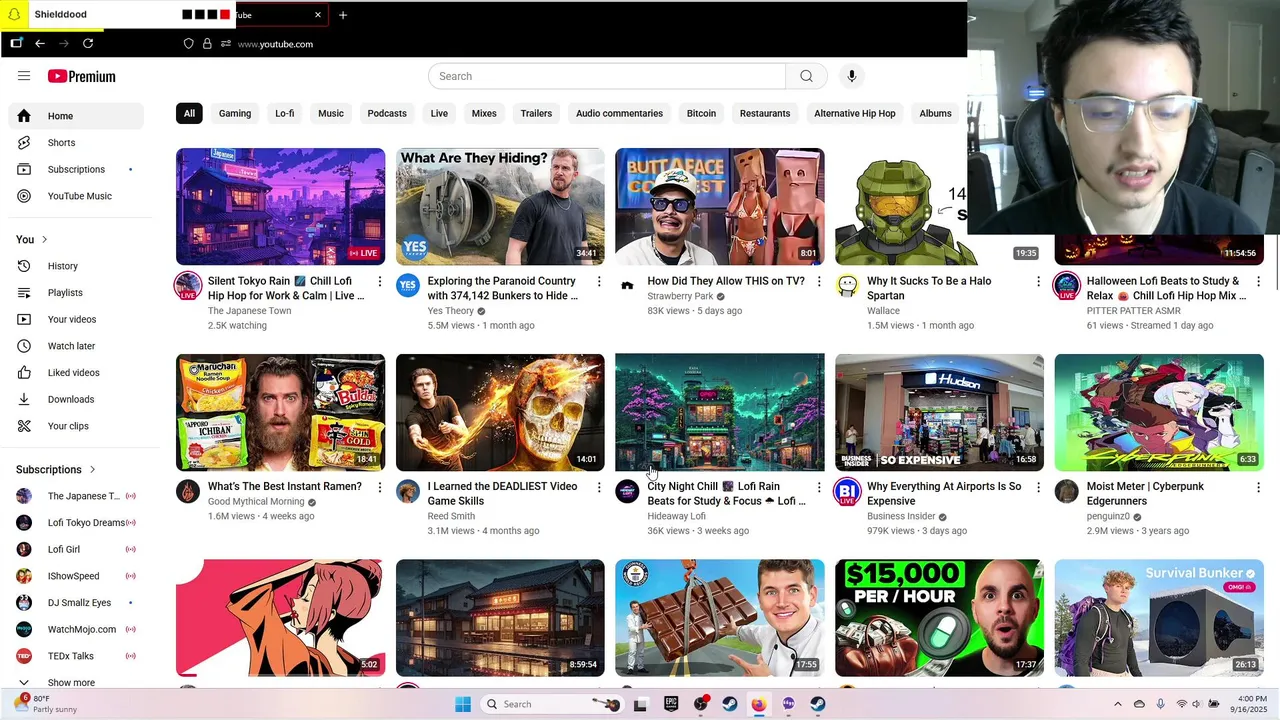This screenshot has width=1280, height=720.
Task: Select the All filter chip
Action: 189,113
